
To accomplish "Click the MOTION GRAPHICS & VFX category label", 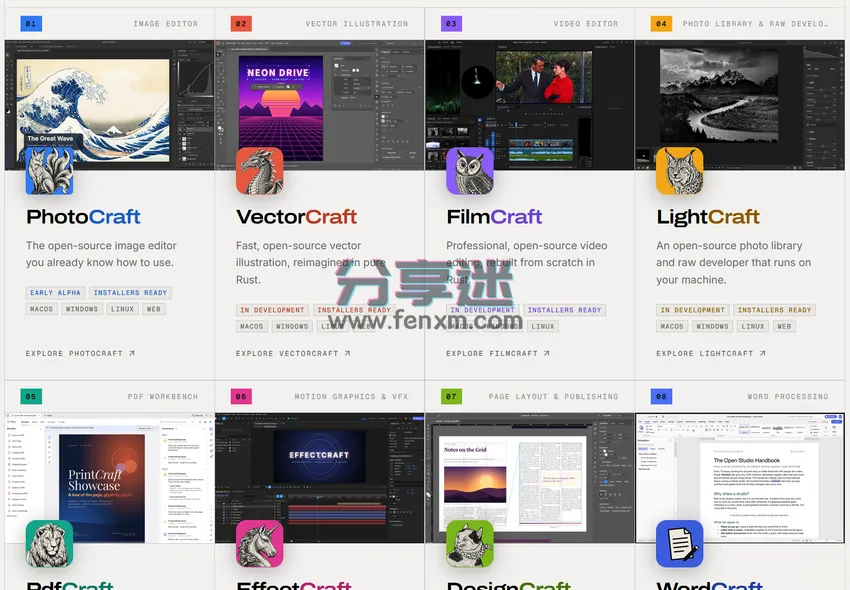I will (x=351, y=396).
